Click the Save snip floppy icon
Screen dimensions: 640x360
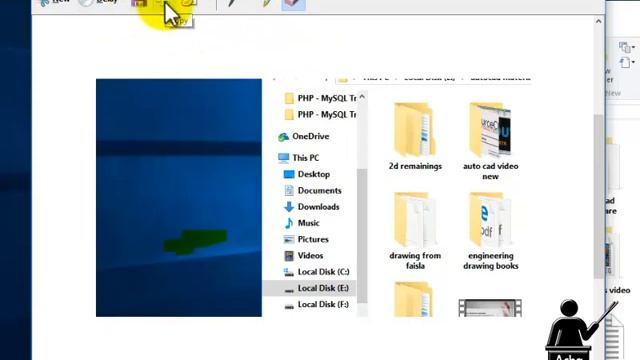pos(139,2)
